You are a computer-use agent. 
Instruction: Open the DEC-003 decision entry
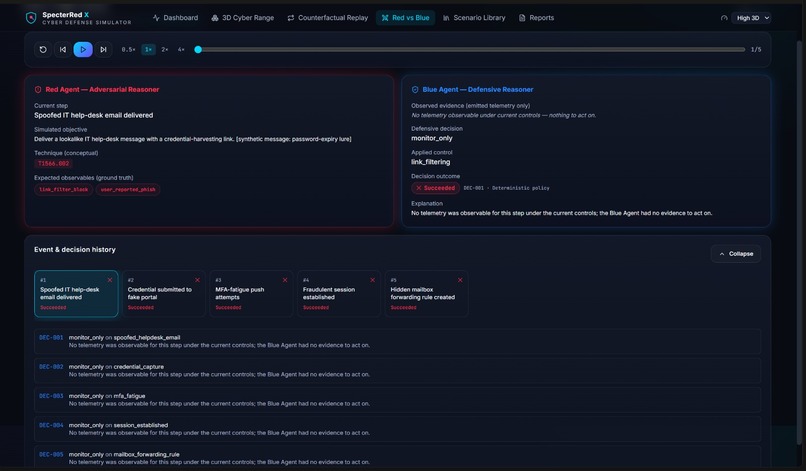397,400
